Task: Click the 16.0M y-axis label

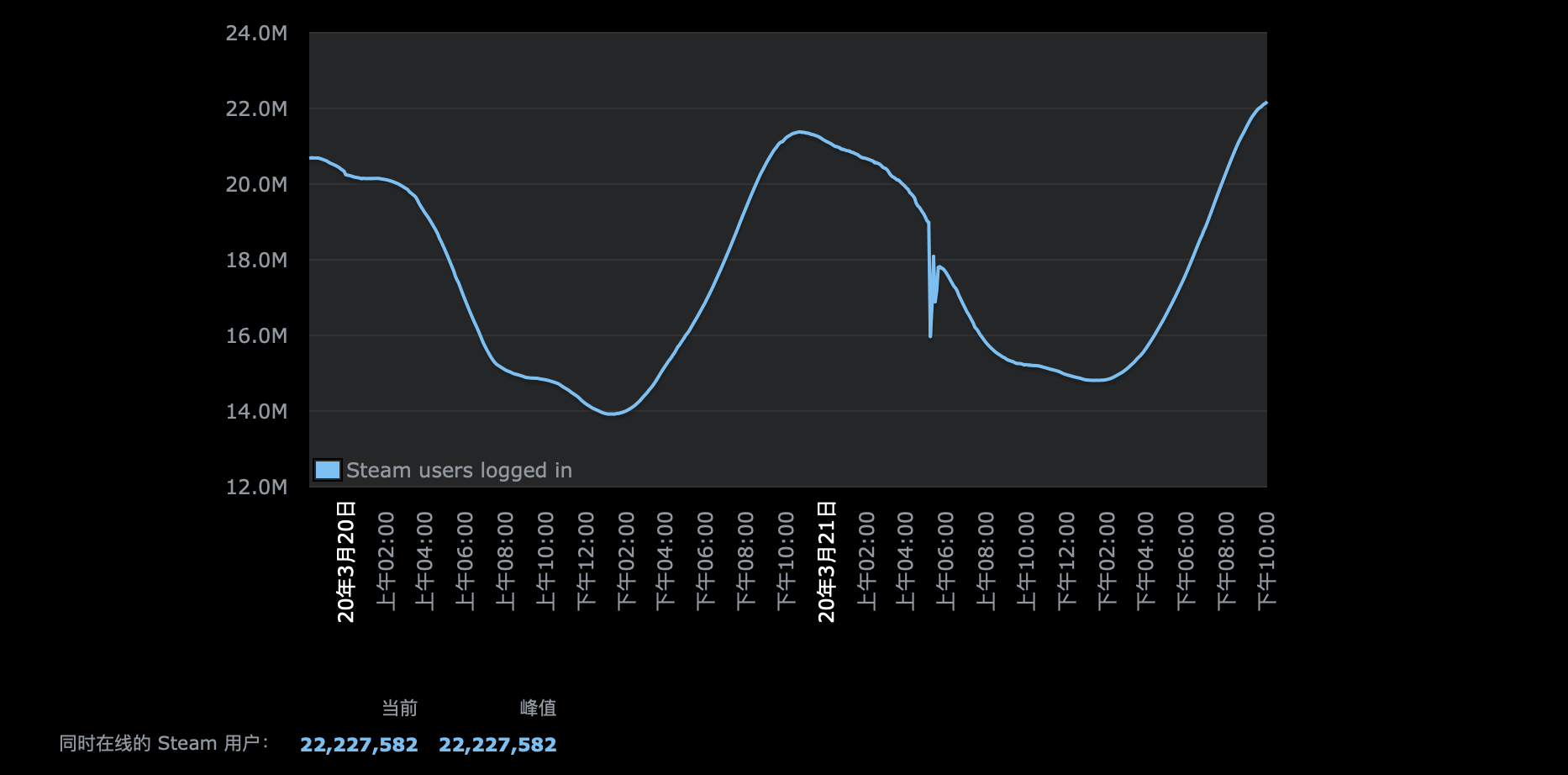Action: [x=256, y=336]
